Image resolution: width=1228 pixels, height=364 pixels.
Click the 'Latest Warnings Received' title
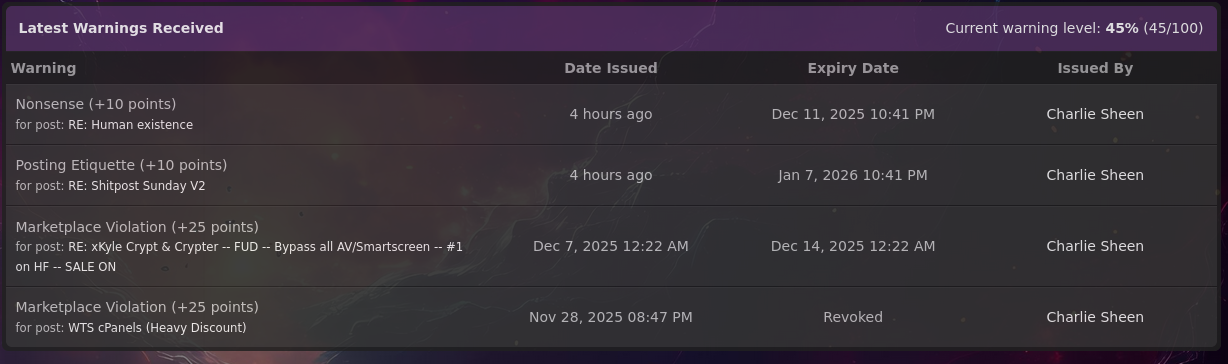pos(121,28)
